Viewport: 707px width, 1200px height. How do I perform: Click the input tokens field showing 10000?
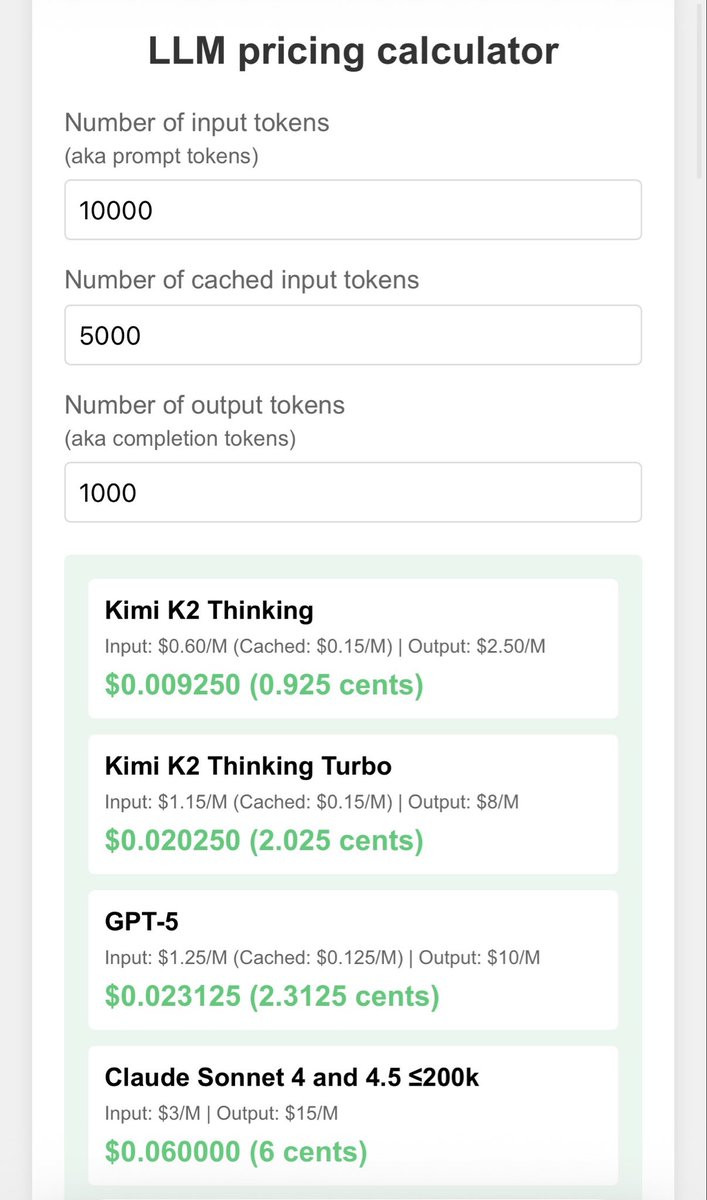(x=353, y=210)
